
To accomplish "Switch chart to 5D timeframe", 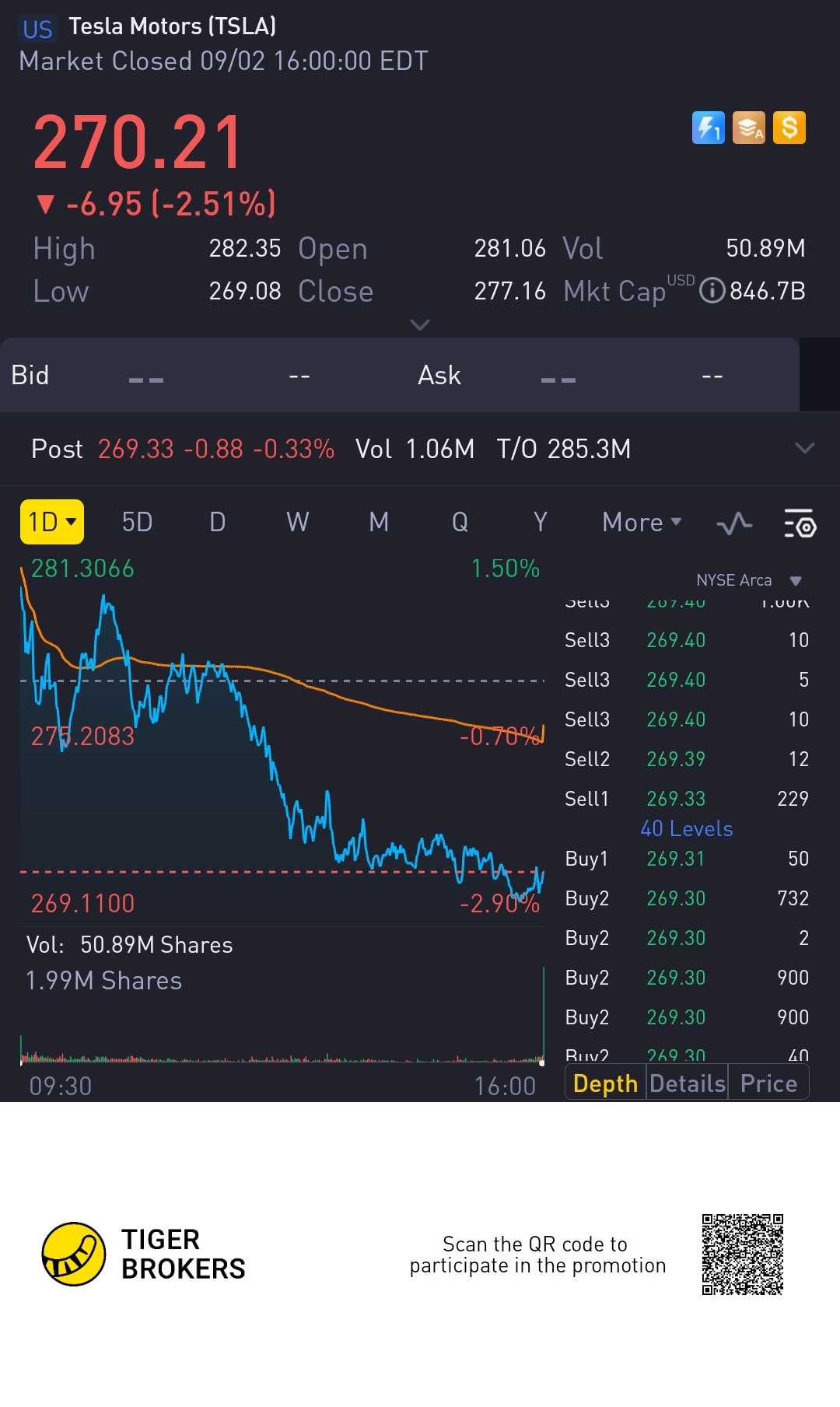I will click(x=137, y=523).
